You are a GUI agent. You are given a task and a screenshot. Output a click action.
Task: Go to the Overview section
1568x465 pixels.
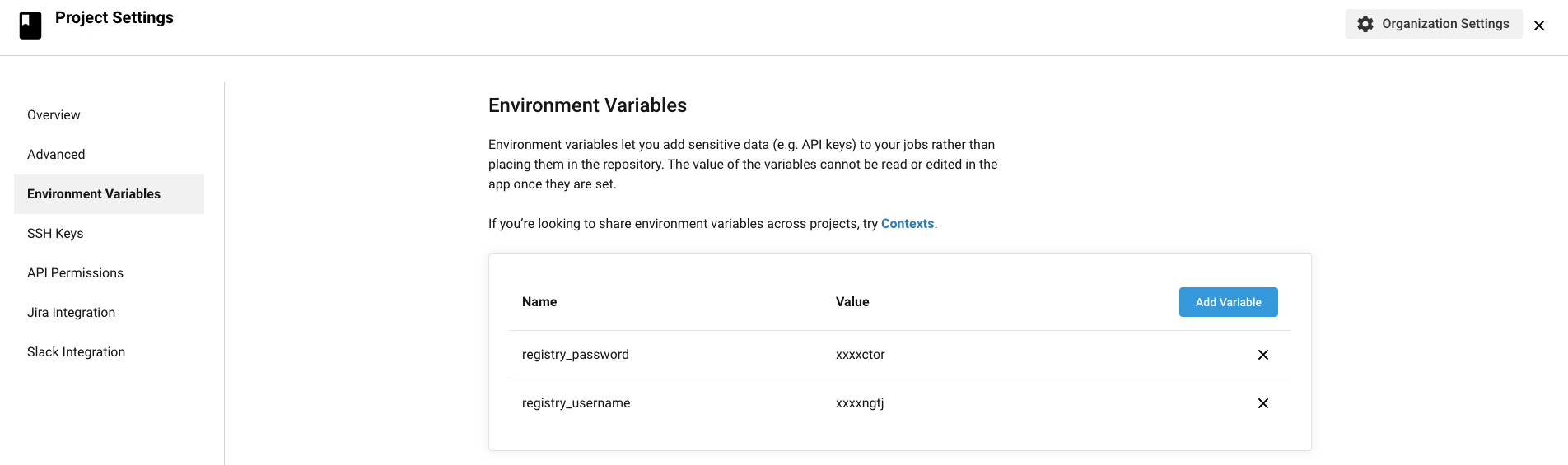coord(54,115)
